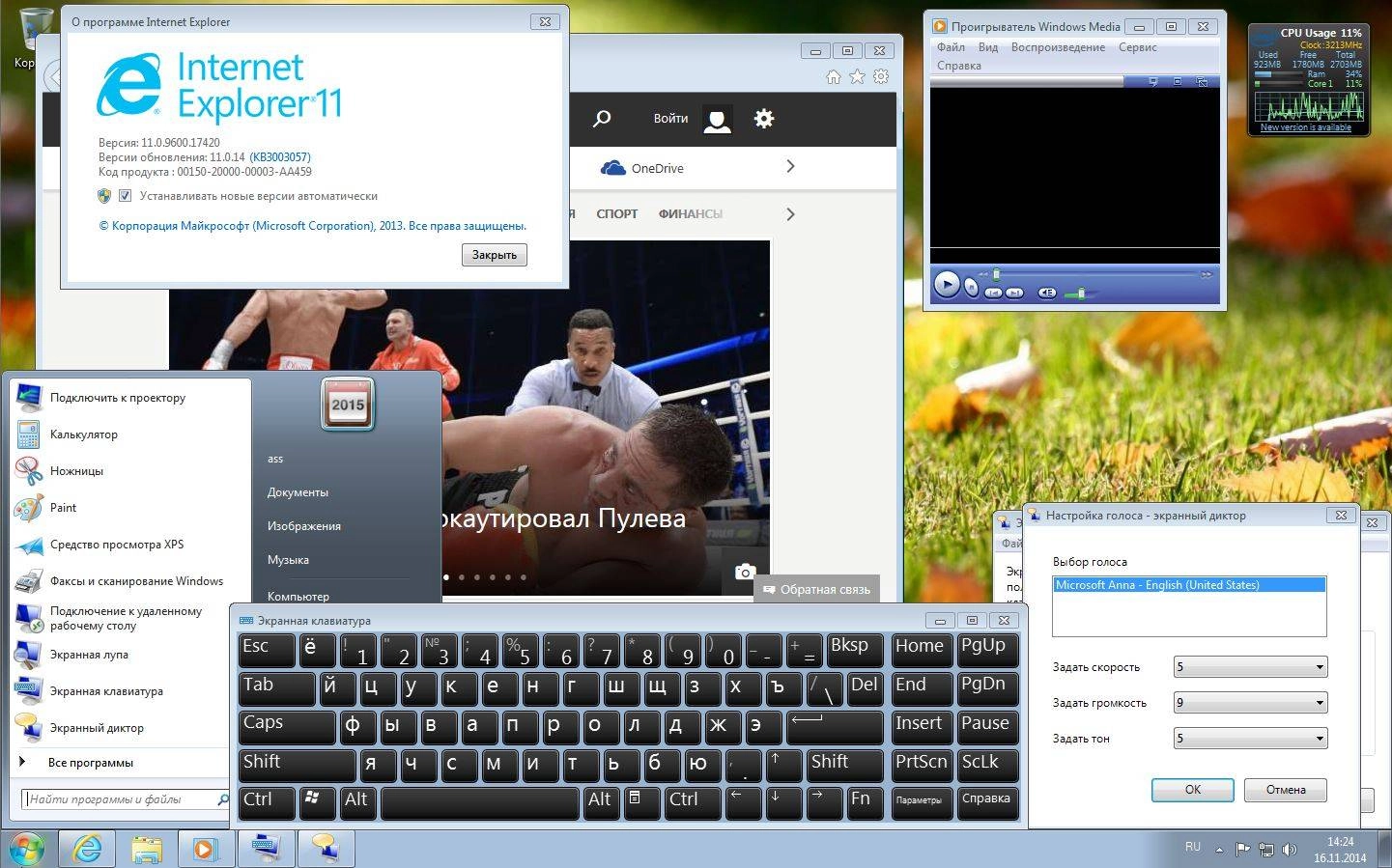The width and height of the screenshot is (1392, 868).
Task: Open the Воспроизведение menu in Media Player
Action: click(1058, 47)
